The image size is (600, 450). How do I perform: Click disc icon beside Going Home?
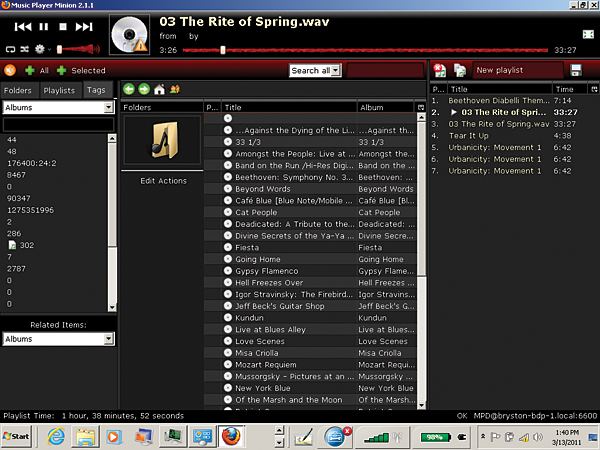coord(228,259)
